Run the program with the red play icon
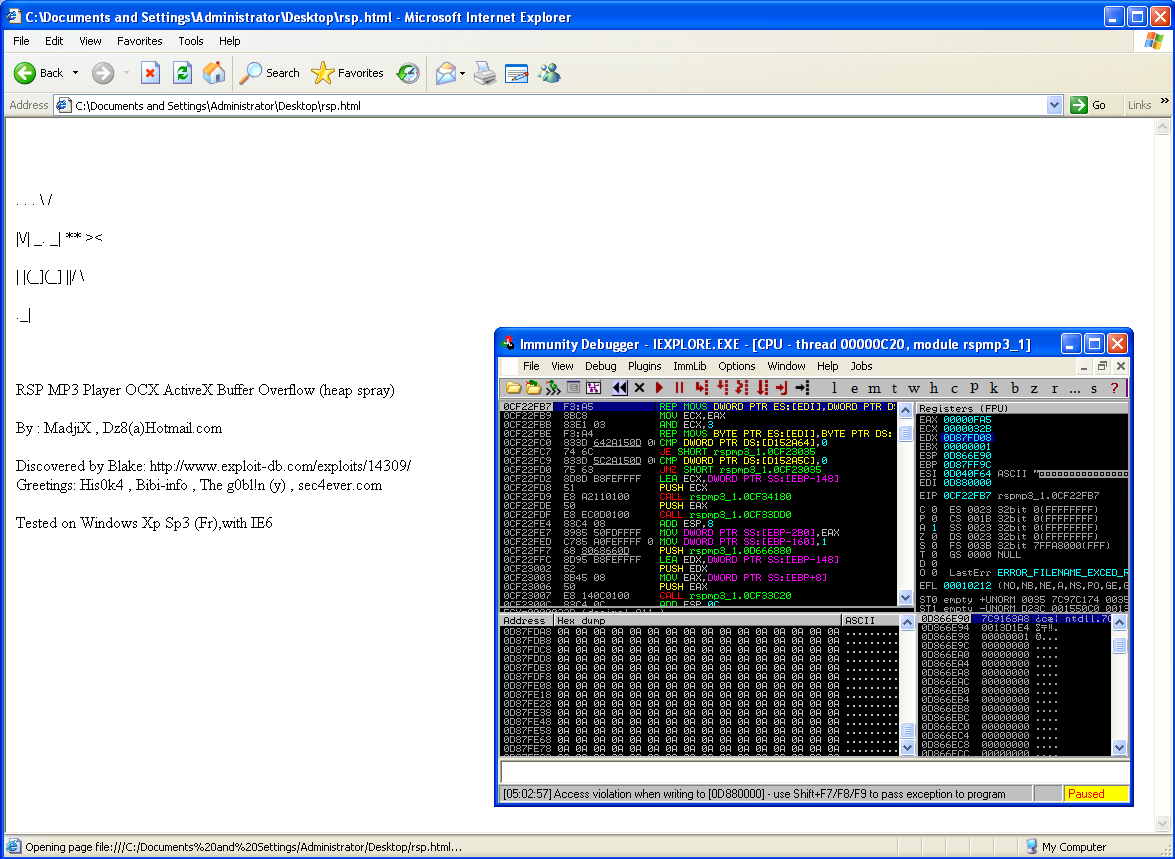 click(x=659, y=388)
